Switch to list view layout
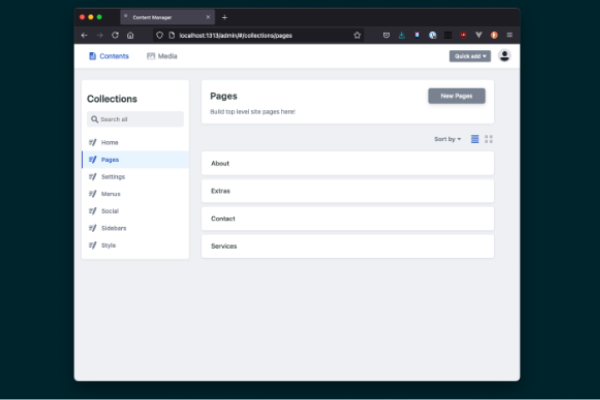Screen dimensions: 600x400 475,139
